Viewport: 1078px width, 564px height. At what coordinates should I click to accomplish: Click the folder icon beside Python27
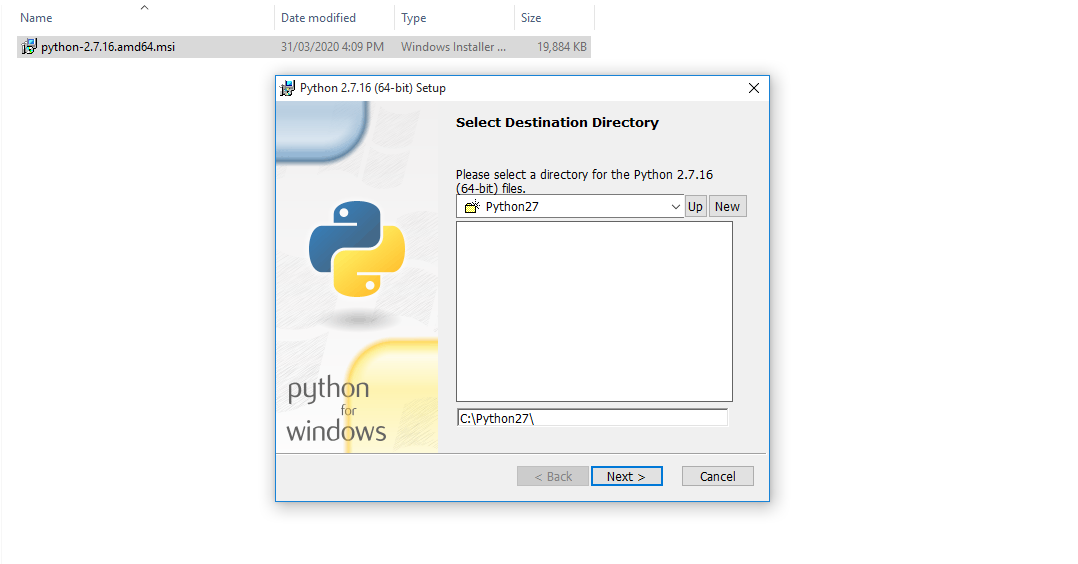click(472, 207)
